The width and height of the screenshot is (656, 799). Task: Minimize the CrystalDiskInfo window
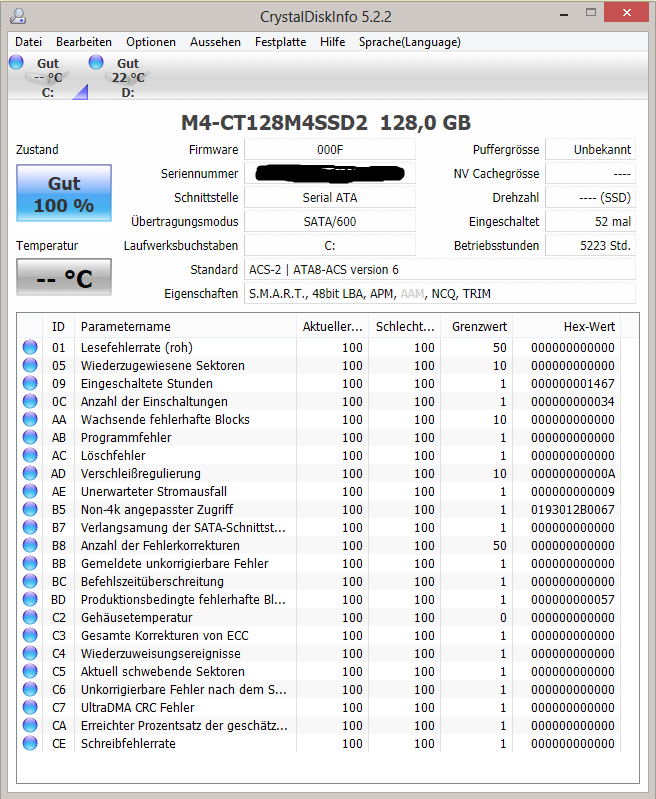click(x=564, y=14)
